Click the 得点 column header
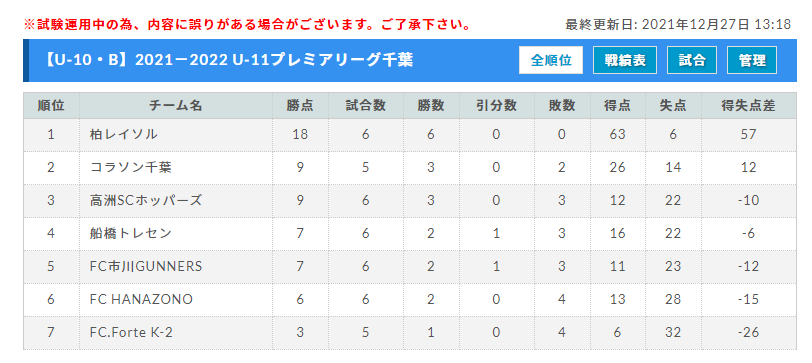Image resolution: width=812 pixels, height=363 pixels. click(x=618, y=106)
